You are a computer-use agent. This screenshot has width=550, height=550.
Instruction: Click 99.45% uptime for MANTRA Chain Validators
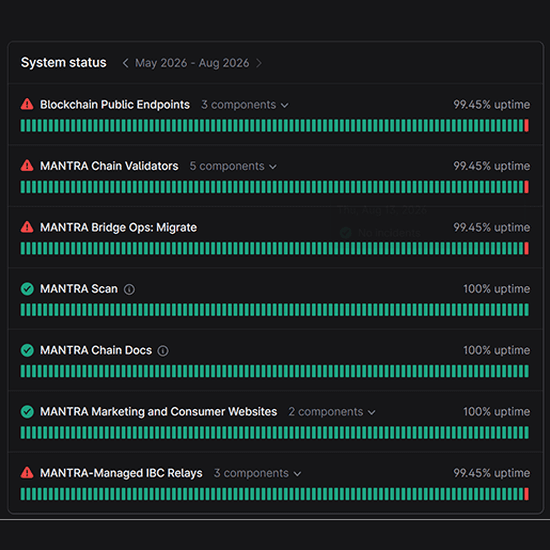point(491,166)
